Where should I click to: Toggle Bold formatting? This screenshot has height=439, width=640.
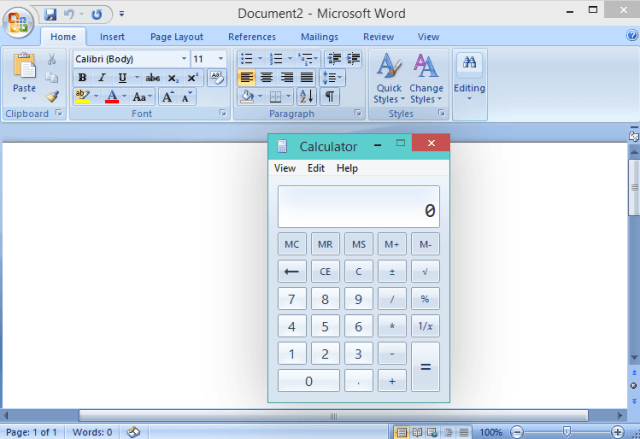(x=82, y=78)
